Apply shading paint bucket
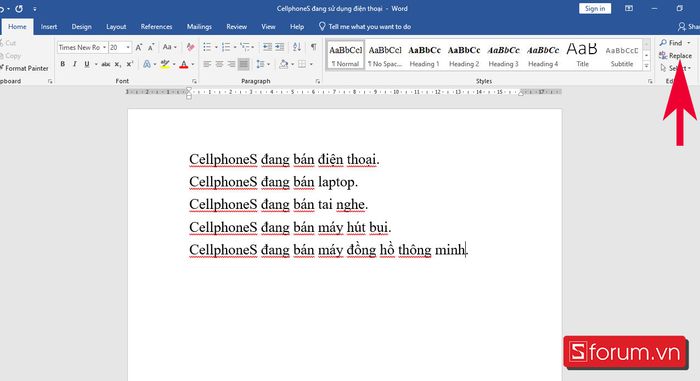This screenshot has width=700, height=381. click(x=283, y=64)
